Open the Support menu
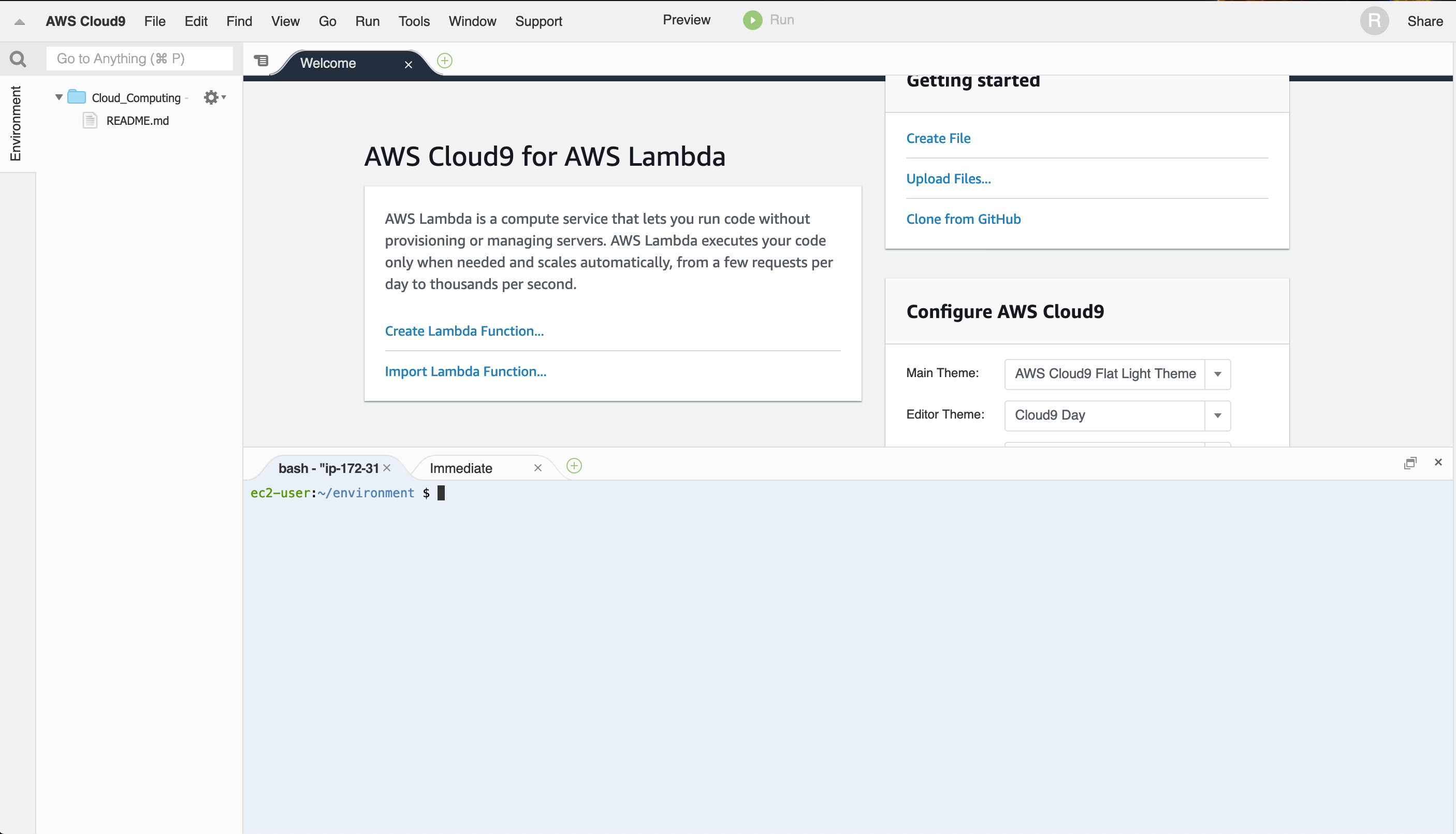Viewport: 1456px width, 834px height. coord(538,21)
